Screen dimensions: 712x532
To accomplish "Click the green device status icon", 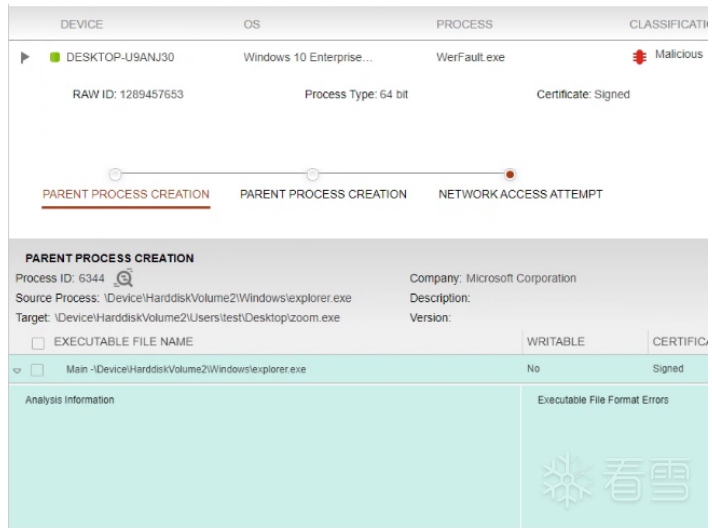I will coord(54,57).
